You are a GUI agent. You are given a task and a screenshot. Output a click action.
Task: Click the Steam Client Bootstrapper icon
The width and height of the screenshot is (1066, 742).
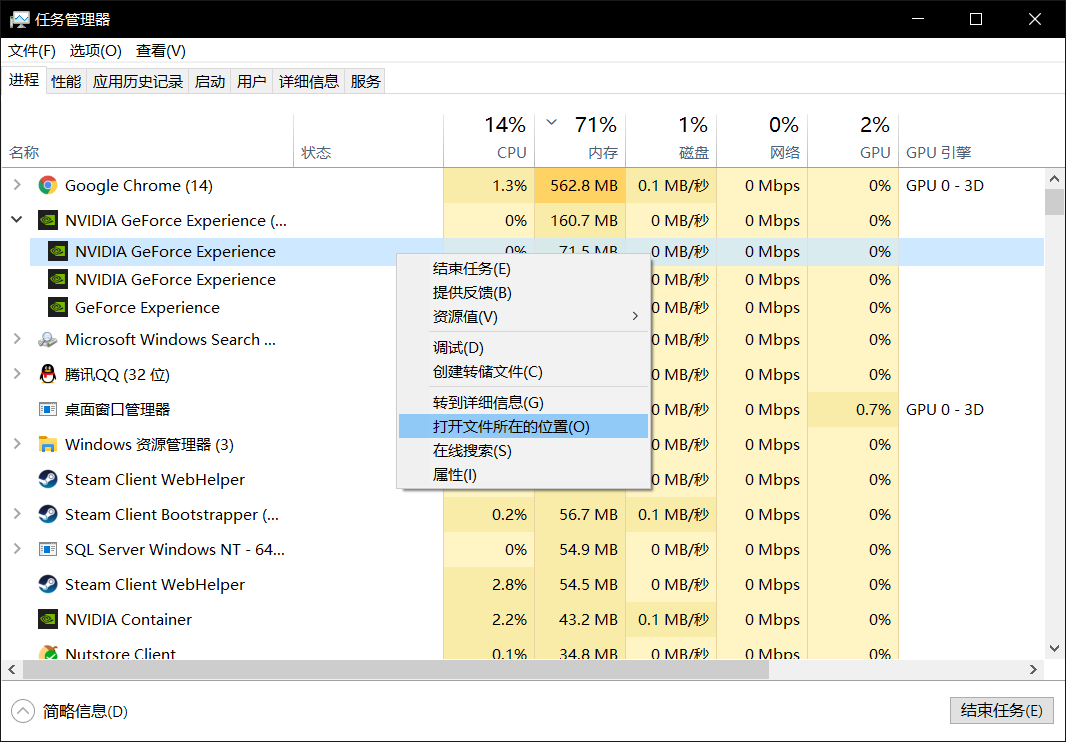48,514
